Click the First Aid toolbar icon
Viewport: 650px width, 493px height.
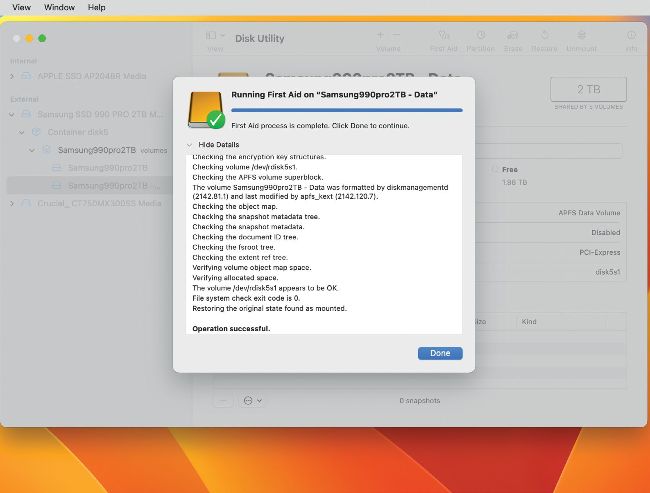[x=444, y=38]
